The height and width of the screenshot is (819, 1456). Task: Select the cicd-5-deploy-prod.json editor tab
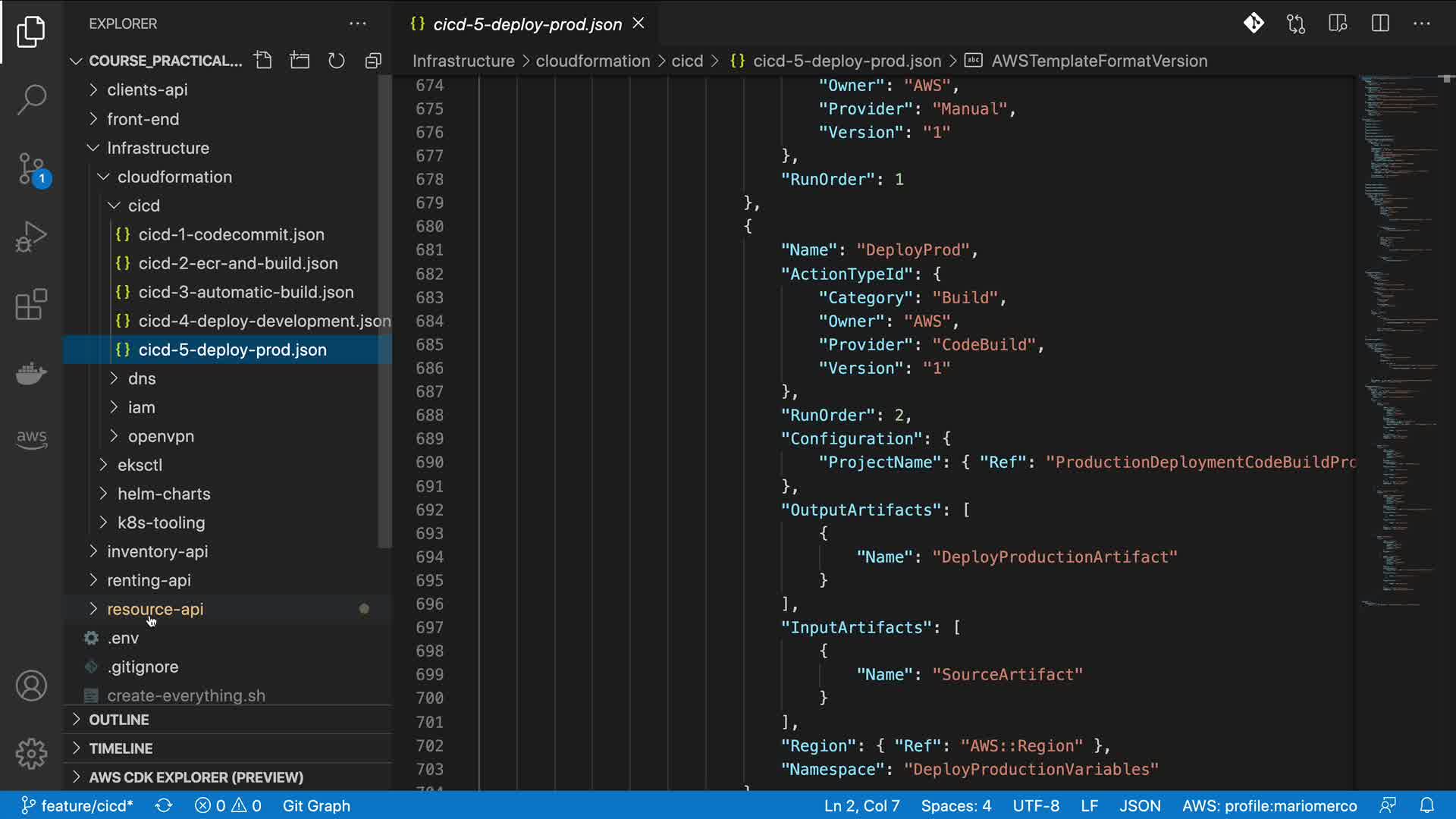point(526,24)
